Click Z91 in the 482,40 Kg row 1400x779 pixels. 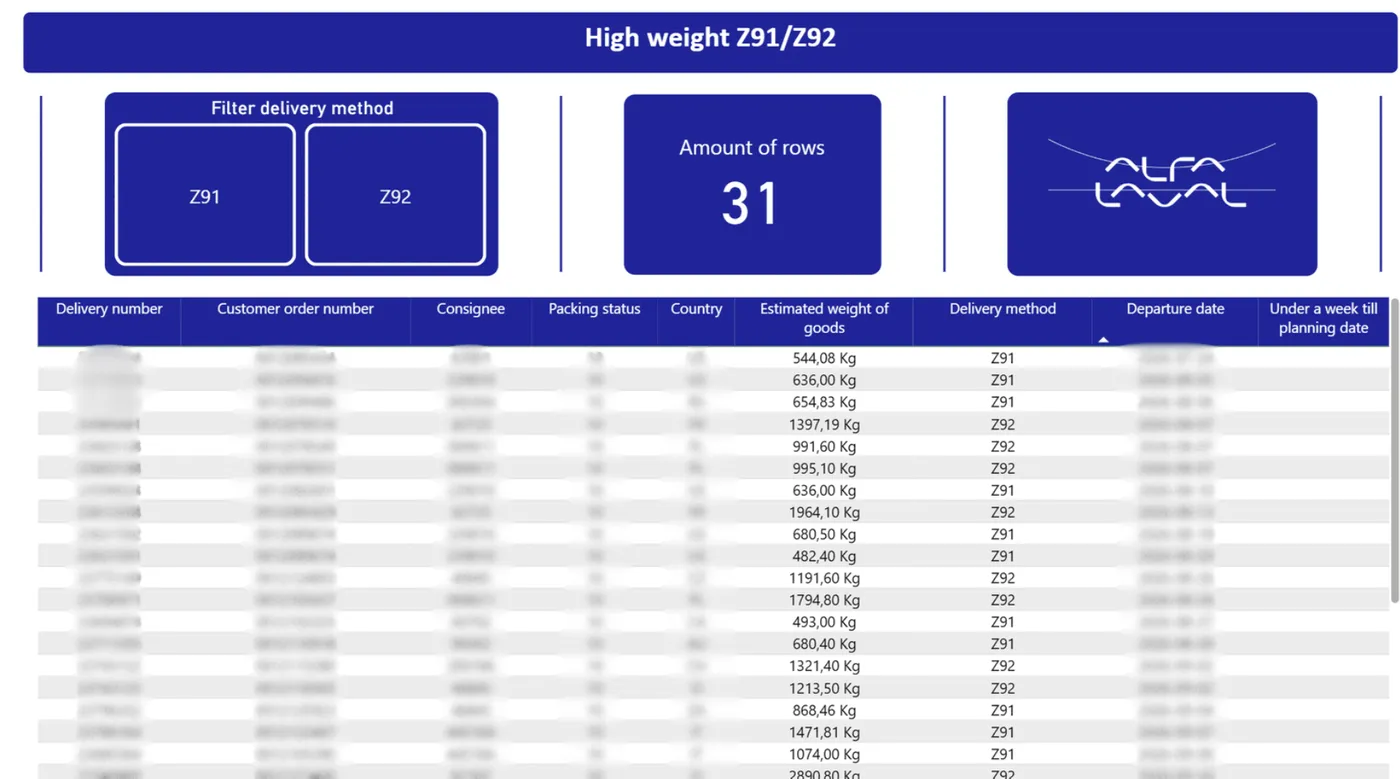tap(1002, 556)
